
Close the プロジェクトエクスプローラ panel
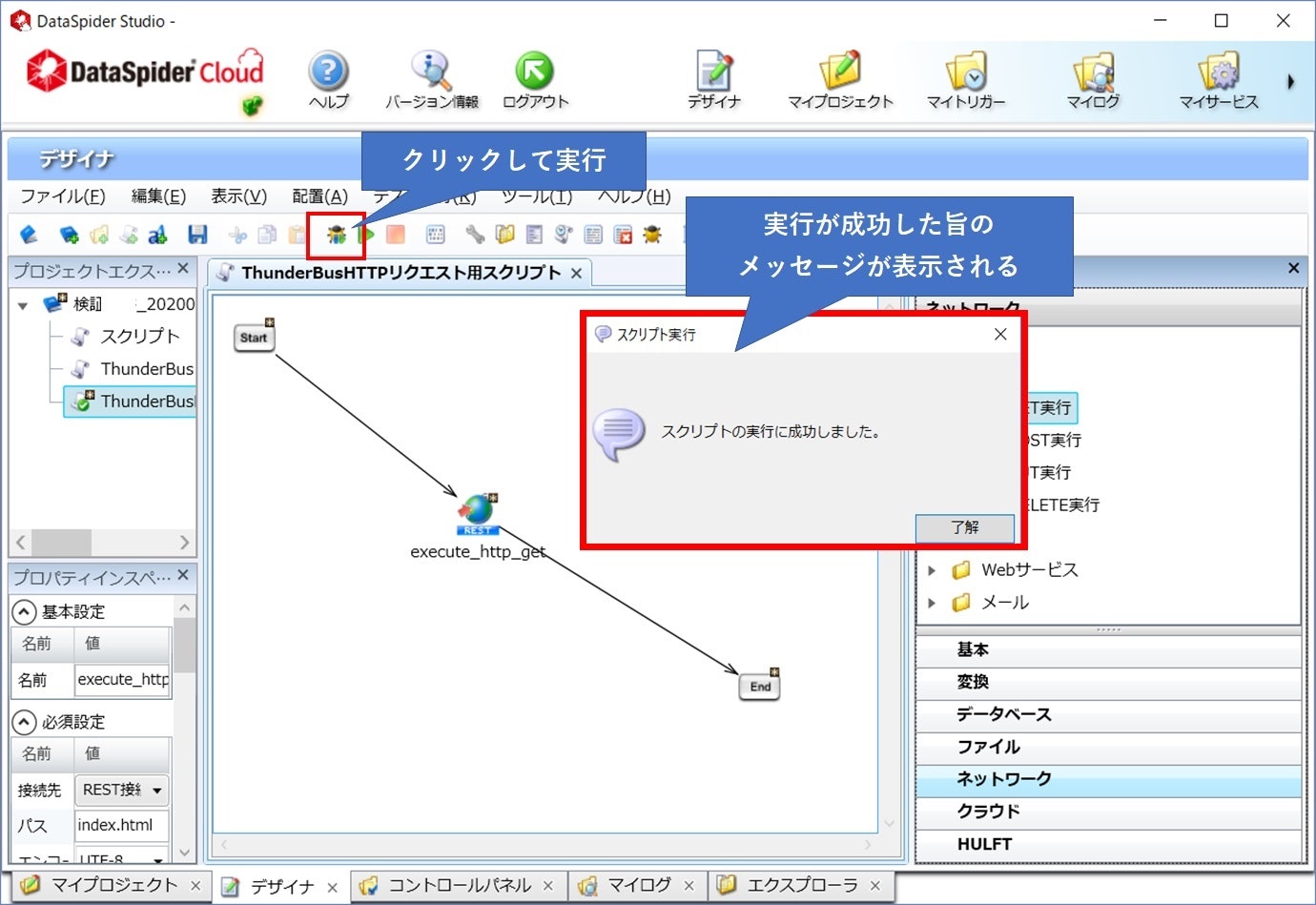[x=183, y=268]
